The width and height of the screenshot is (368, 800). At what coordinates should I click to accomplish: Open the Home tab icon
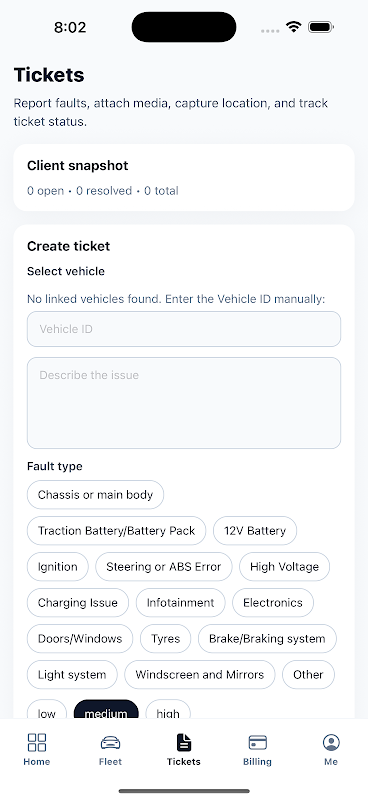pyautogui.click(x=37, y=742)
